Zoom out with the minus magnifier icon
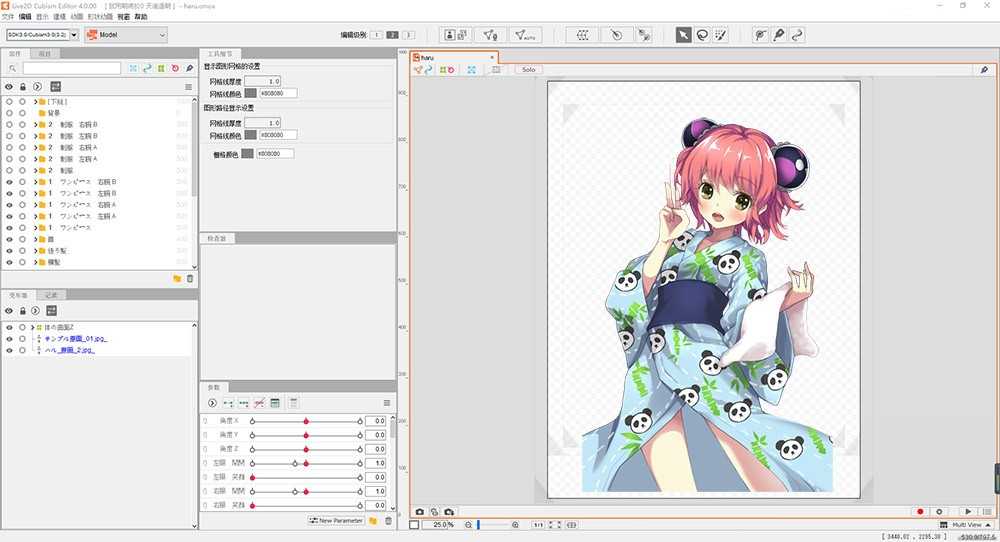Image resolution: width=1000 pixels, height=542 pixels. click(468, 525)
